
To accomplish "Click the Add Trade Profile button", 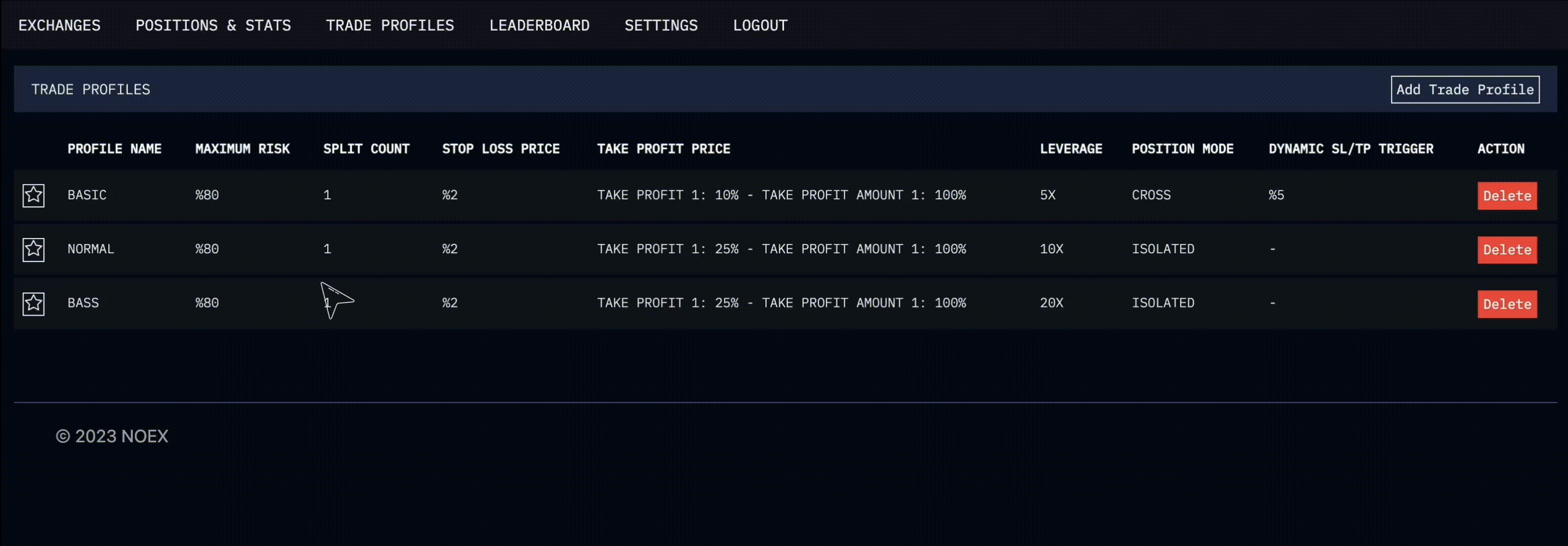I will [1464, 89].
